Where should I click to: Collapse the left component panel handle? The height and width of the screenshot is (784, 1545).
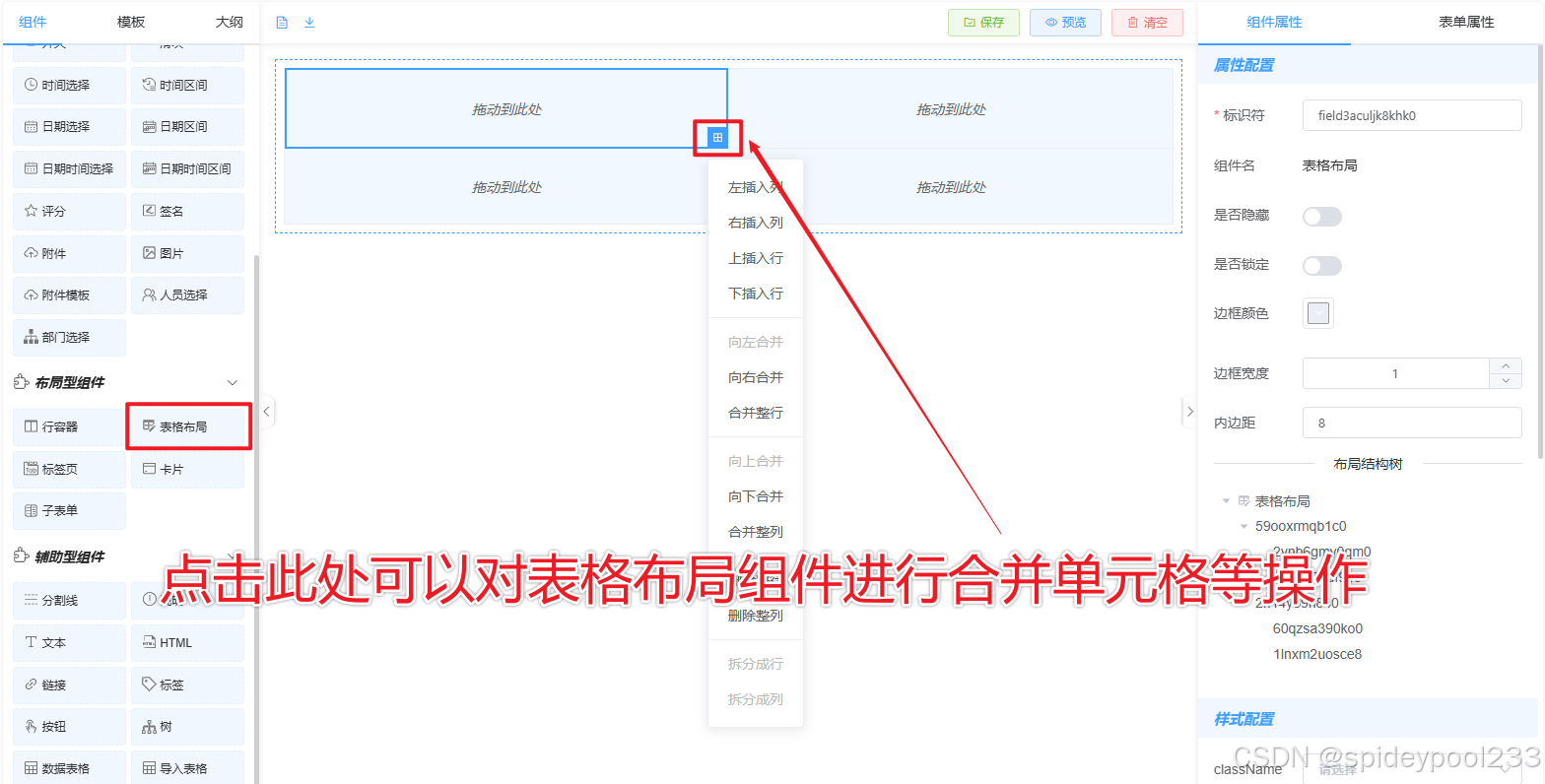(x=266, y=411)
